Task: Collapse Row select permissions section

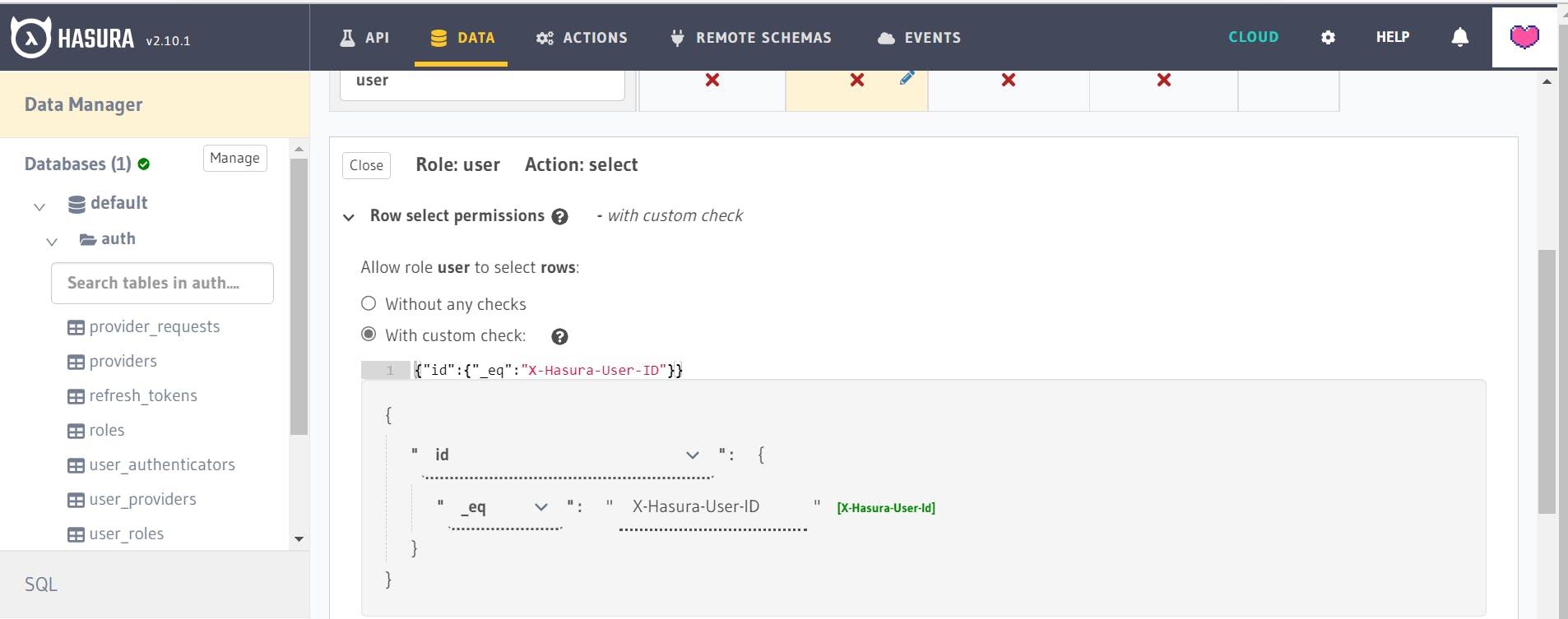Action: [349, 217]
